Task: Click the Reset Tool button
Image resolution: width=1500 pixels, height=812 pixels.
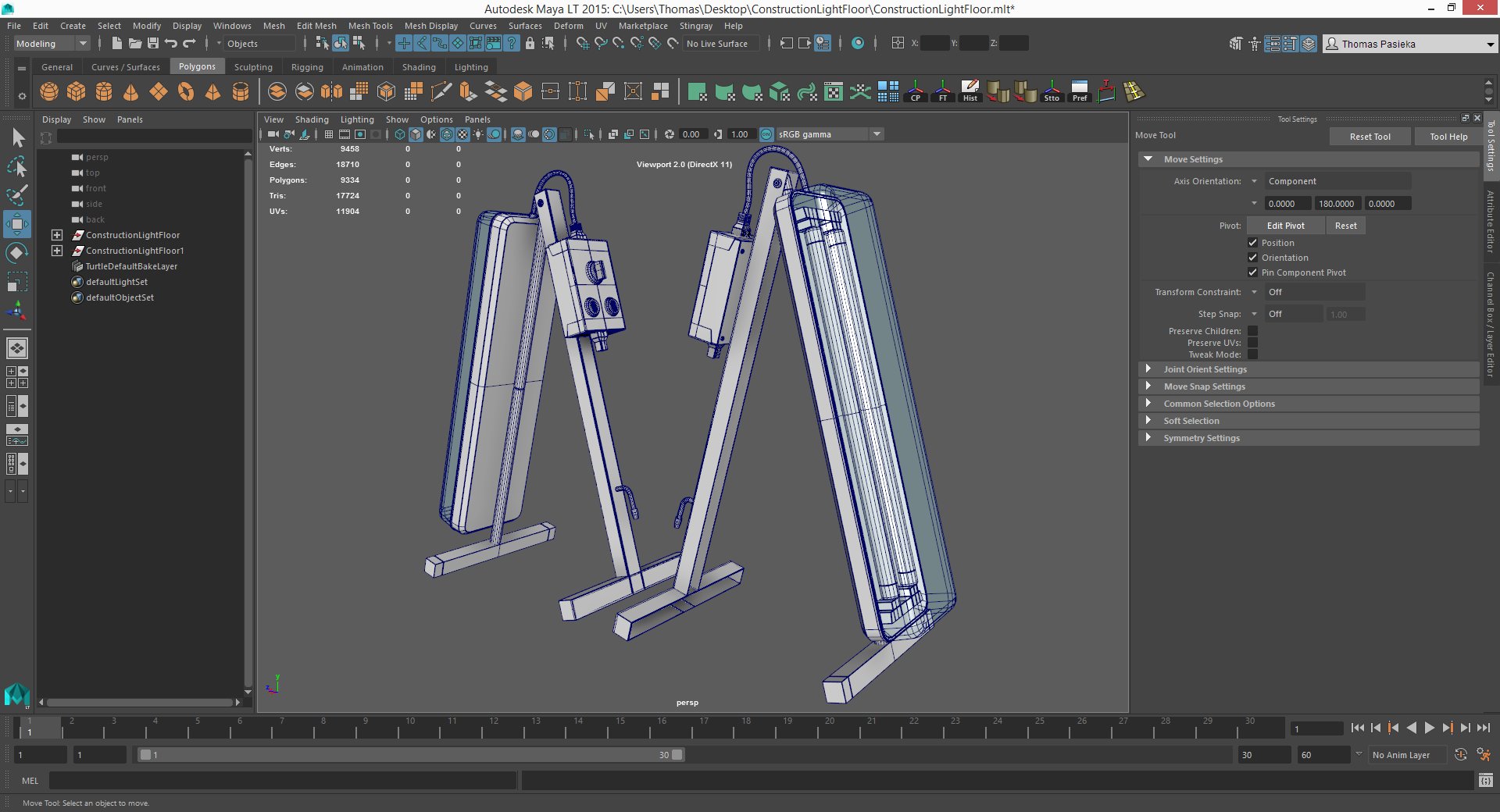Action: [x=1370, y=137]
